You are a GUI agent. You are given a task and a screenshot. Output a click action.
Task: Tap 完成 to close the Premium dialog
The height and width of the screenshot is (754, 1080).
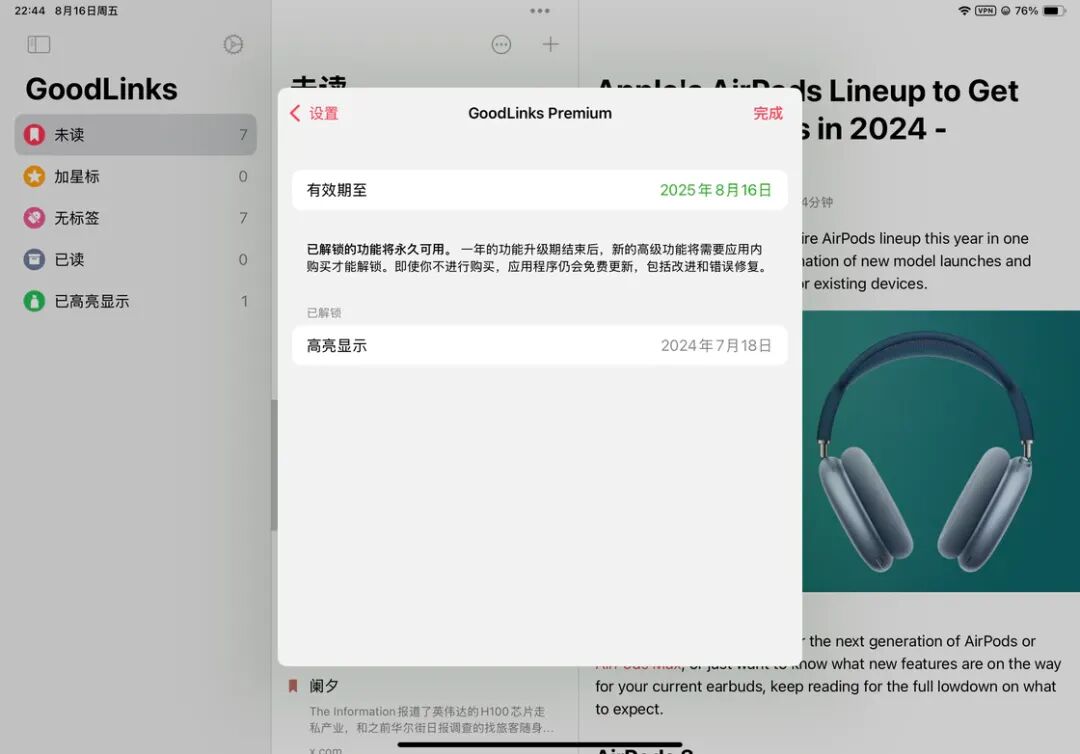(768, 113)
